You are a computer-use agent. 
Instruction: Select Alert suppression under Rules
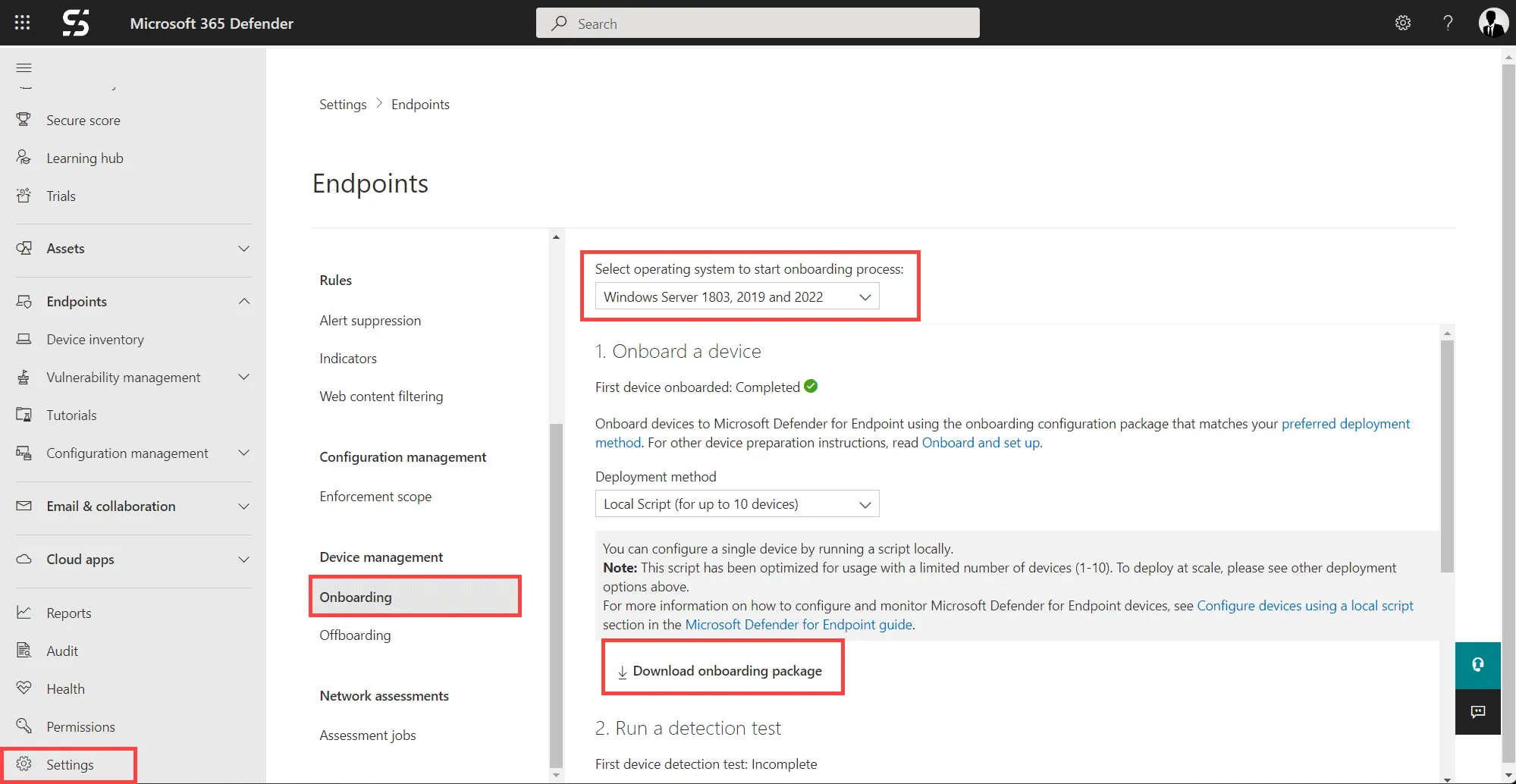(x=370, y=320)
